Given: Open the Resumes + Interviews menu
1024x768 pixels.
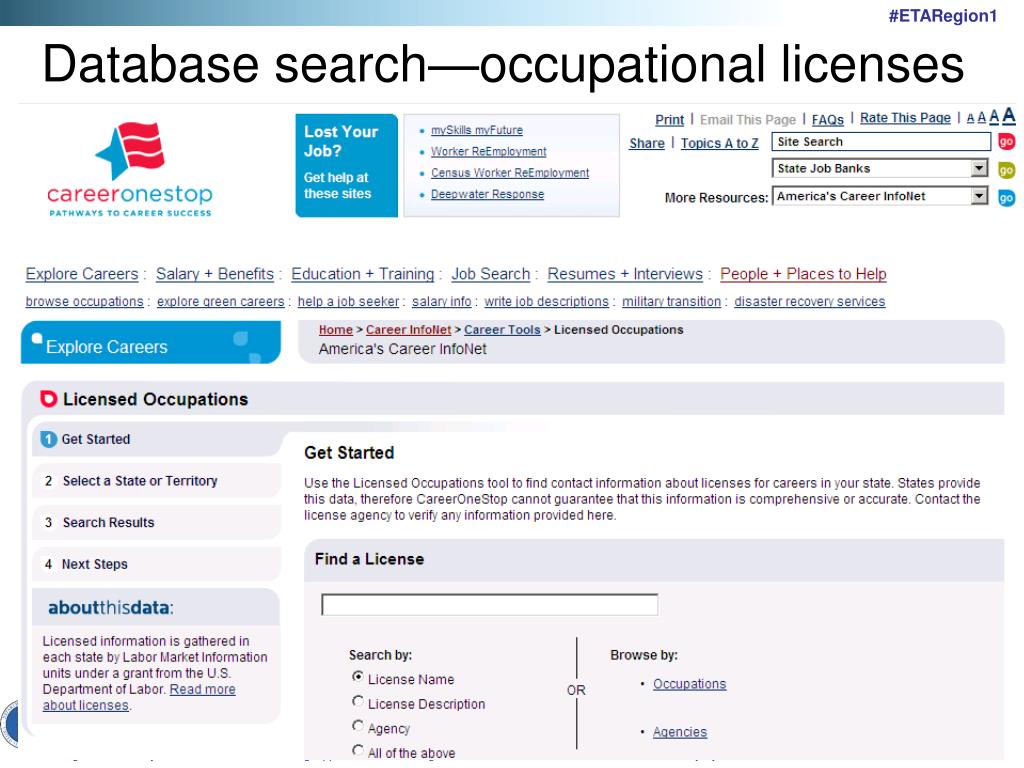Looking at the screenshot, I should pyautogui.click(x=625, y=274).
